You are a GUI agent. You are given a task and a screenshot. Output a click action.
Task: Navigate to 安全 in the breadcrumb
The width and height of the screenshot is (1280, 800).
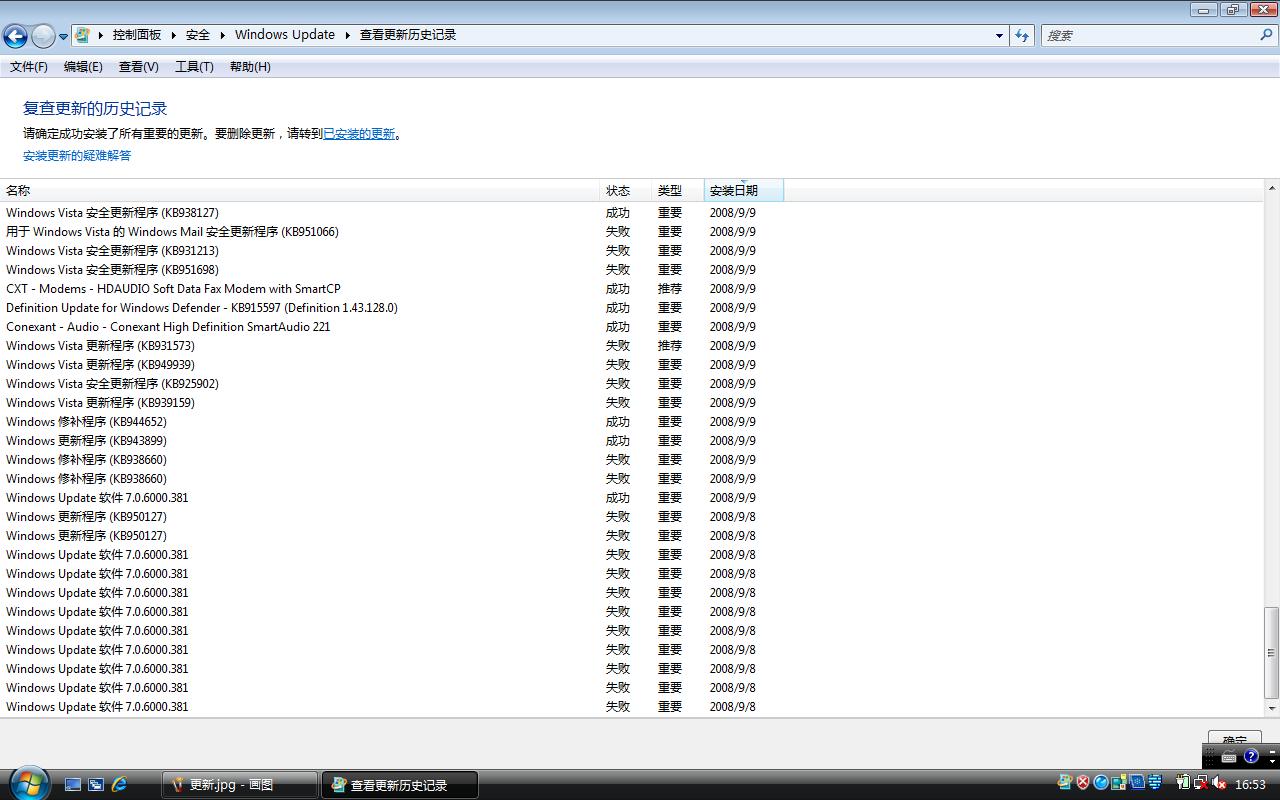198,35
